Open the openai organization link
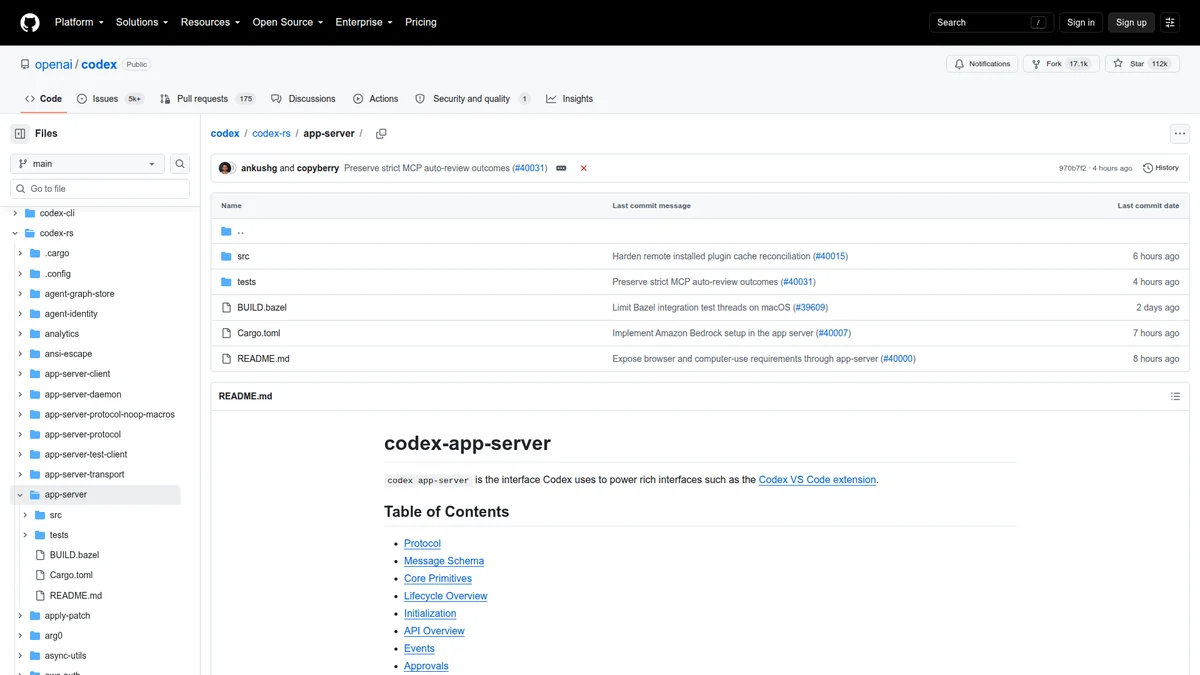Image resolution: width=1200 pixels, height=675 pixels. 52,64
